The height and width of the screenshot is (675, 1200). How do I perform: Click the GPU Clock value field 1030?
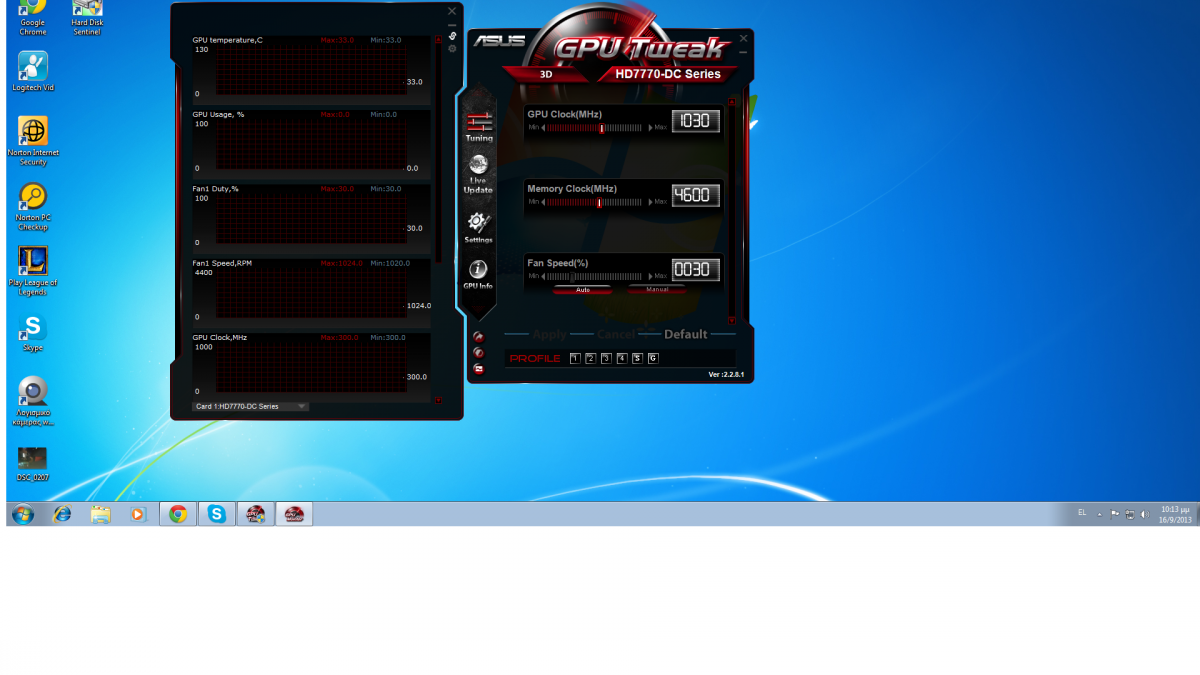695,121
